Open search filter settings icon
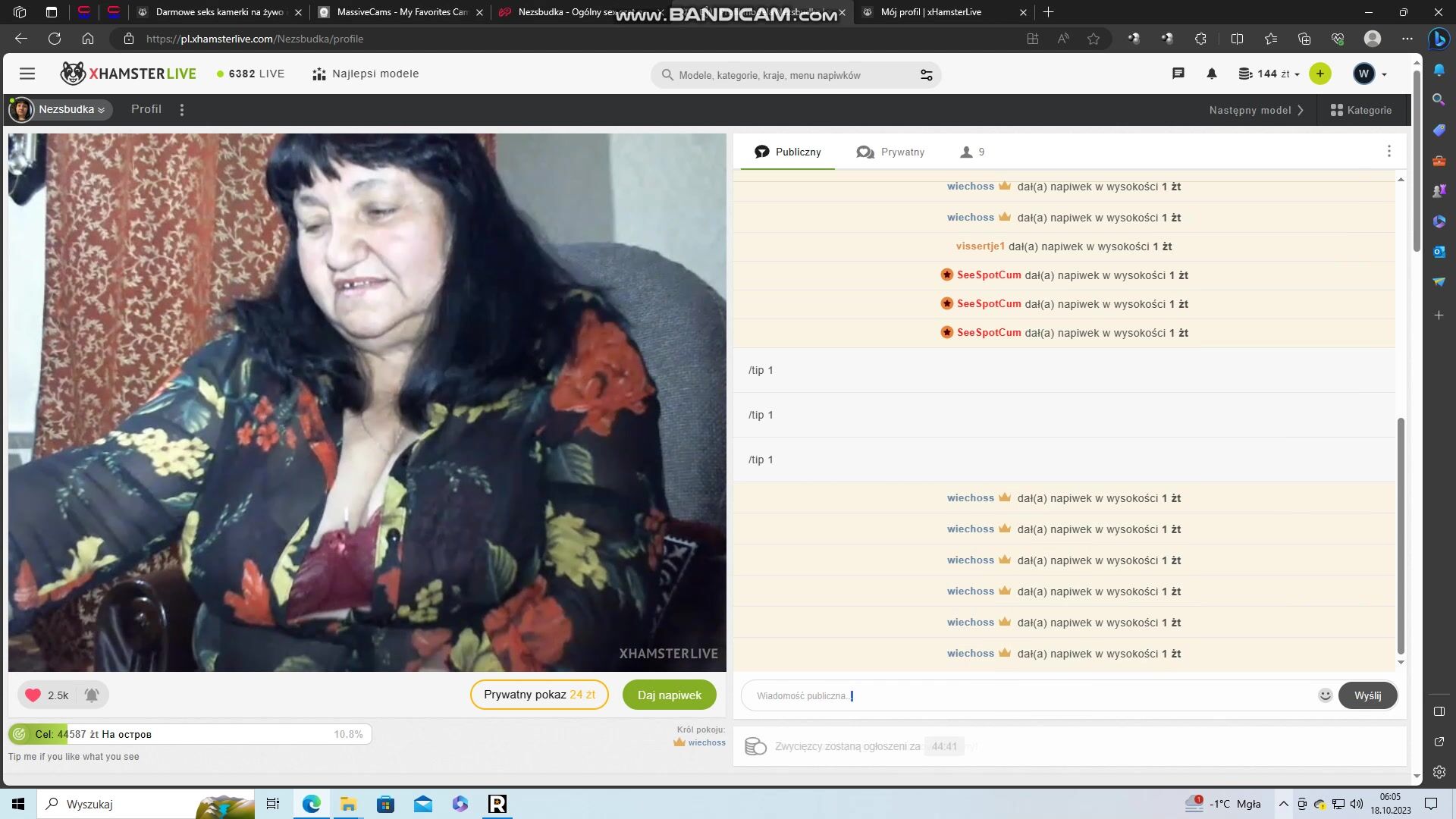The width and height of the screenshot is (1456, 819). point(926,75)
